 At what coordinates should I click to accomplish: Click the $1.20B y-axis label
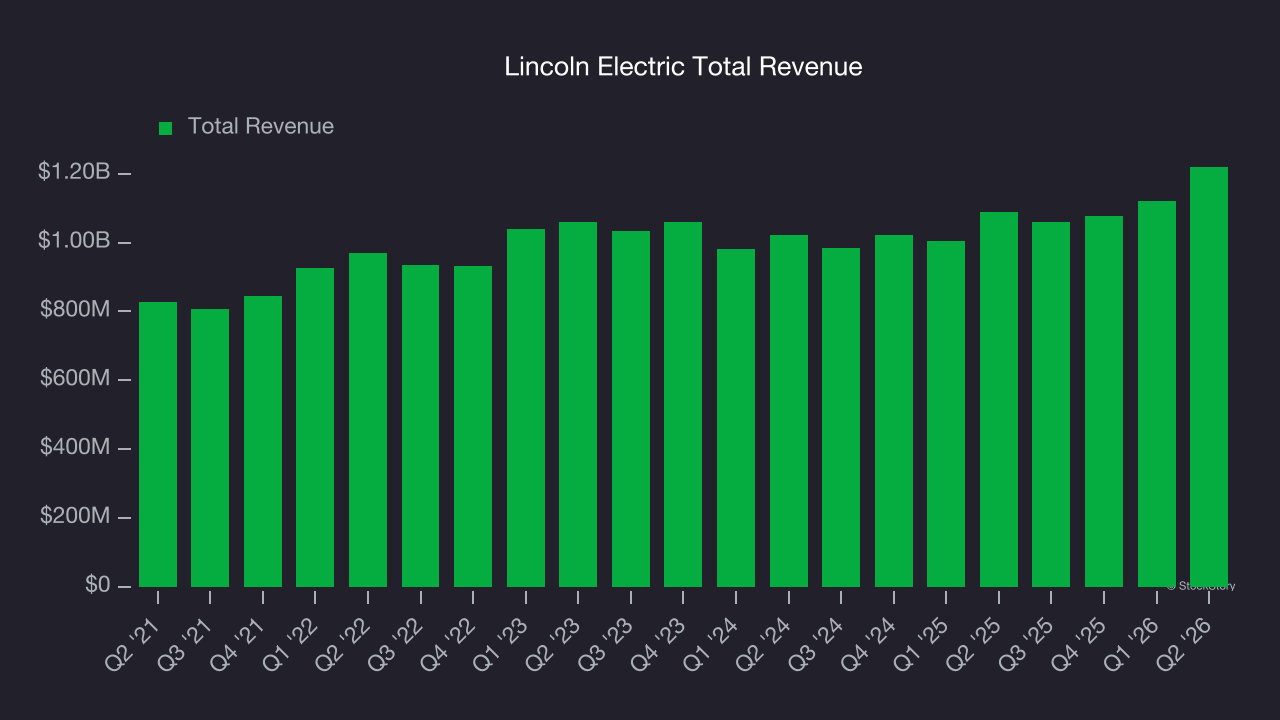(74, 172)
